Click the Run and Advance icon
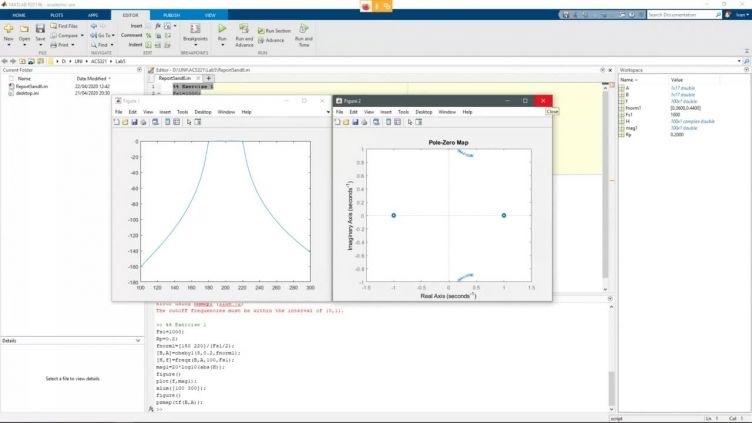The width and height of the screenshot is (752, 423). 244,29
